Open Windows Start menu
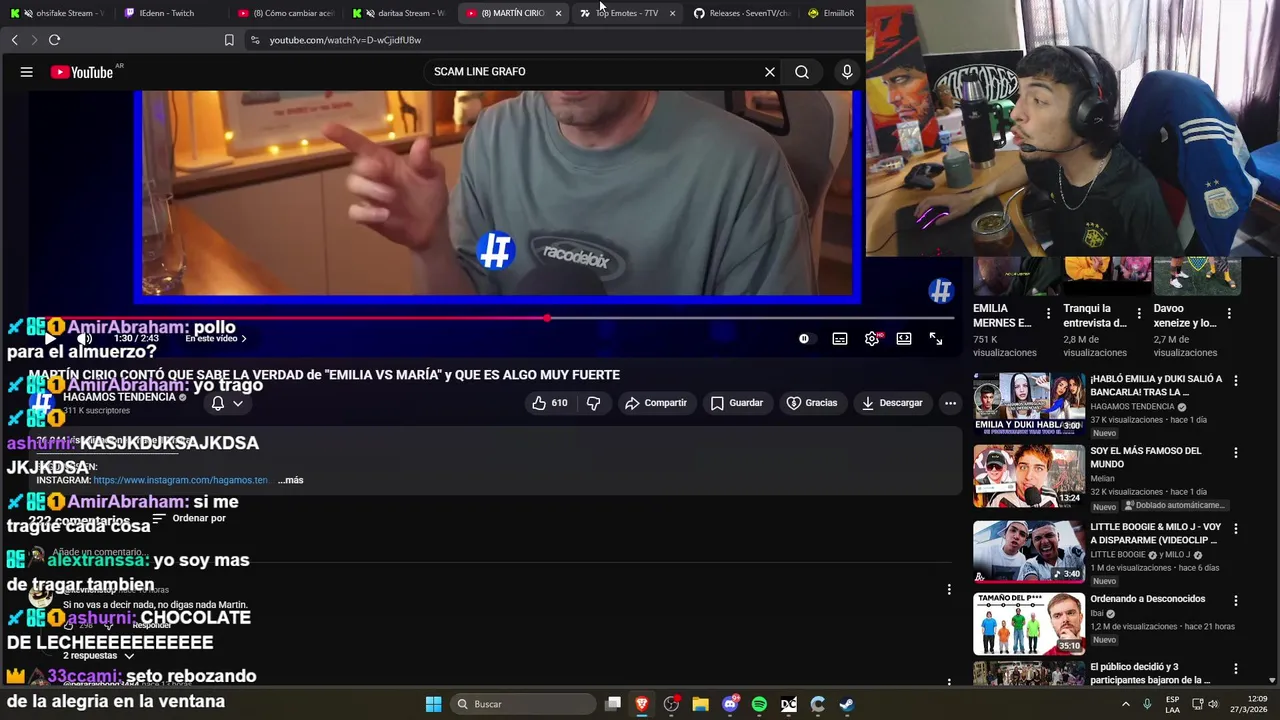 [434, 704]
